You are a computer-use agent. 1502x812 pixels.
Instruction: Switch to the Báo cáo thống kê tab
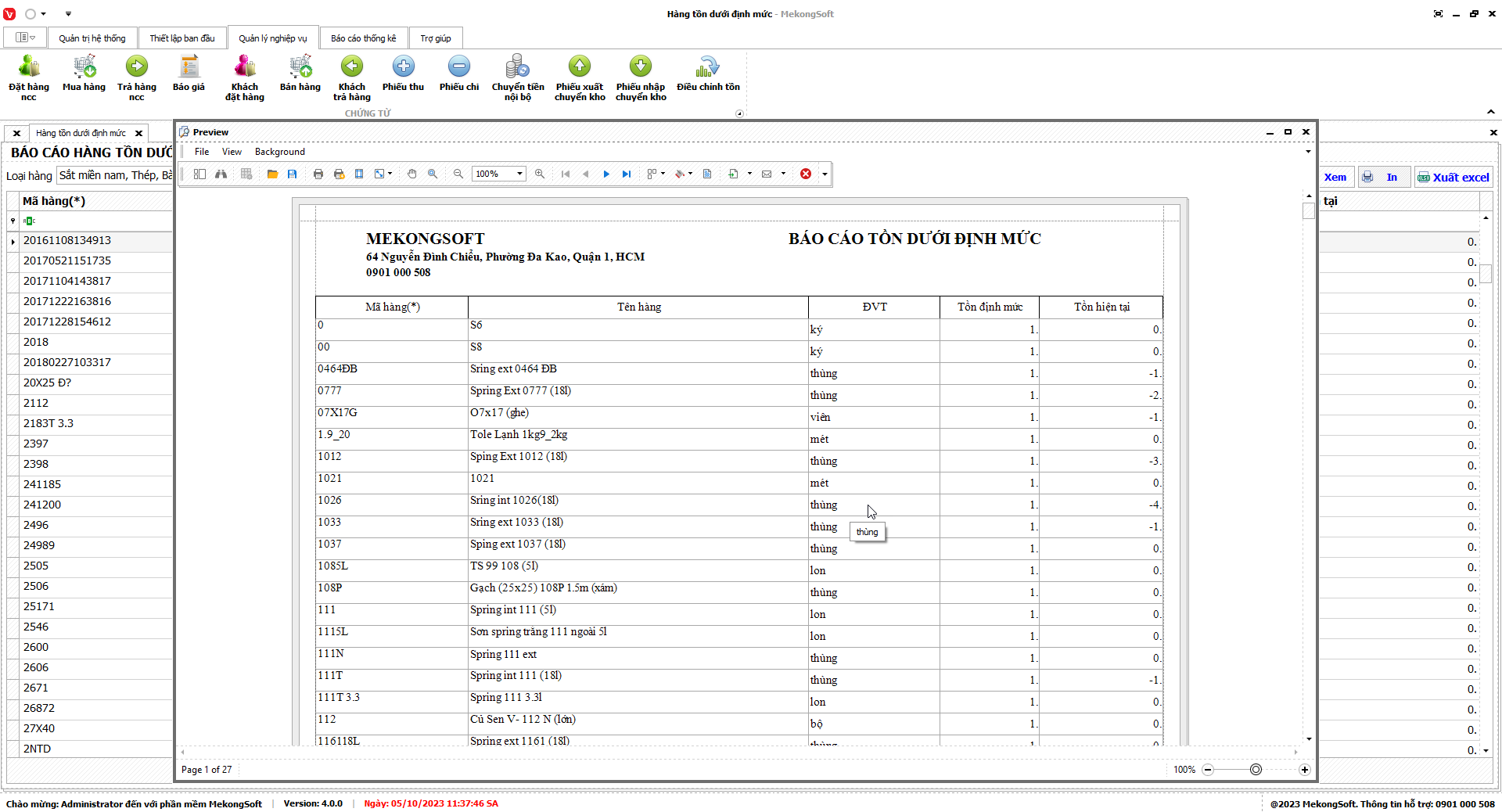[x=363, y=38]
